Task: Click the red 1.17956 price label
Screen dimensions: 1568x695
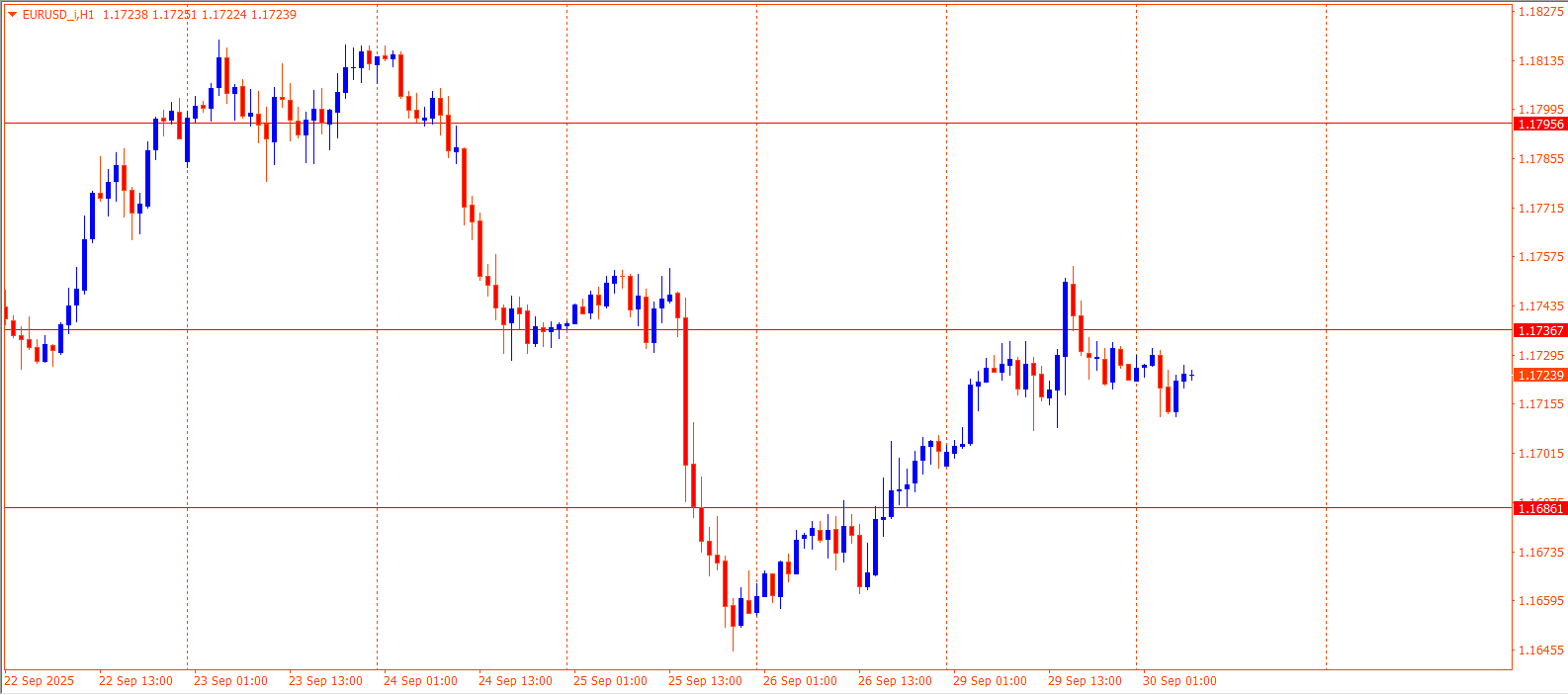Action: coord(1540,125)
